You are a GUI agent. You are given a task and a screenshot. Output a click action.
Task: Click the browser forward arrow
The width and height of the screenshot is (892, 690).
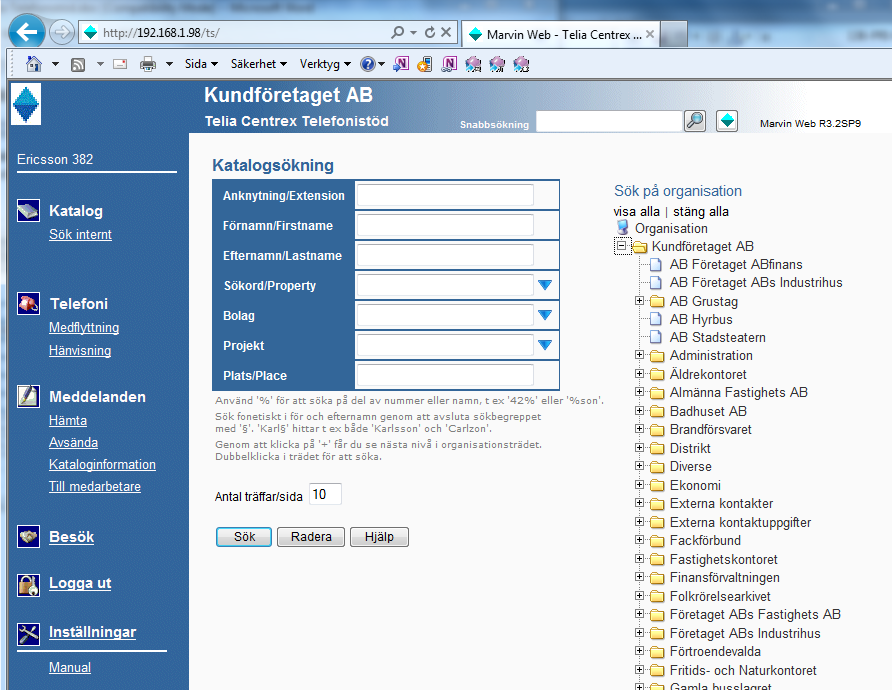[61, 32]
